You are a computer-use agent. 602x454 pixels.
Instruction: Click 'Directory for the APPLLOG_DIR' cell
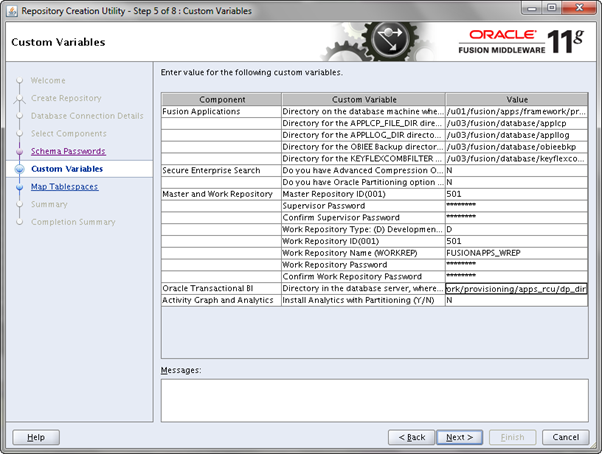click(364, 135)
